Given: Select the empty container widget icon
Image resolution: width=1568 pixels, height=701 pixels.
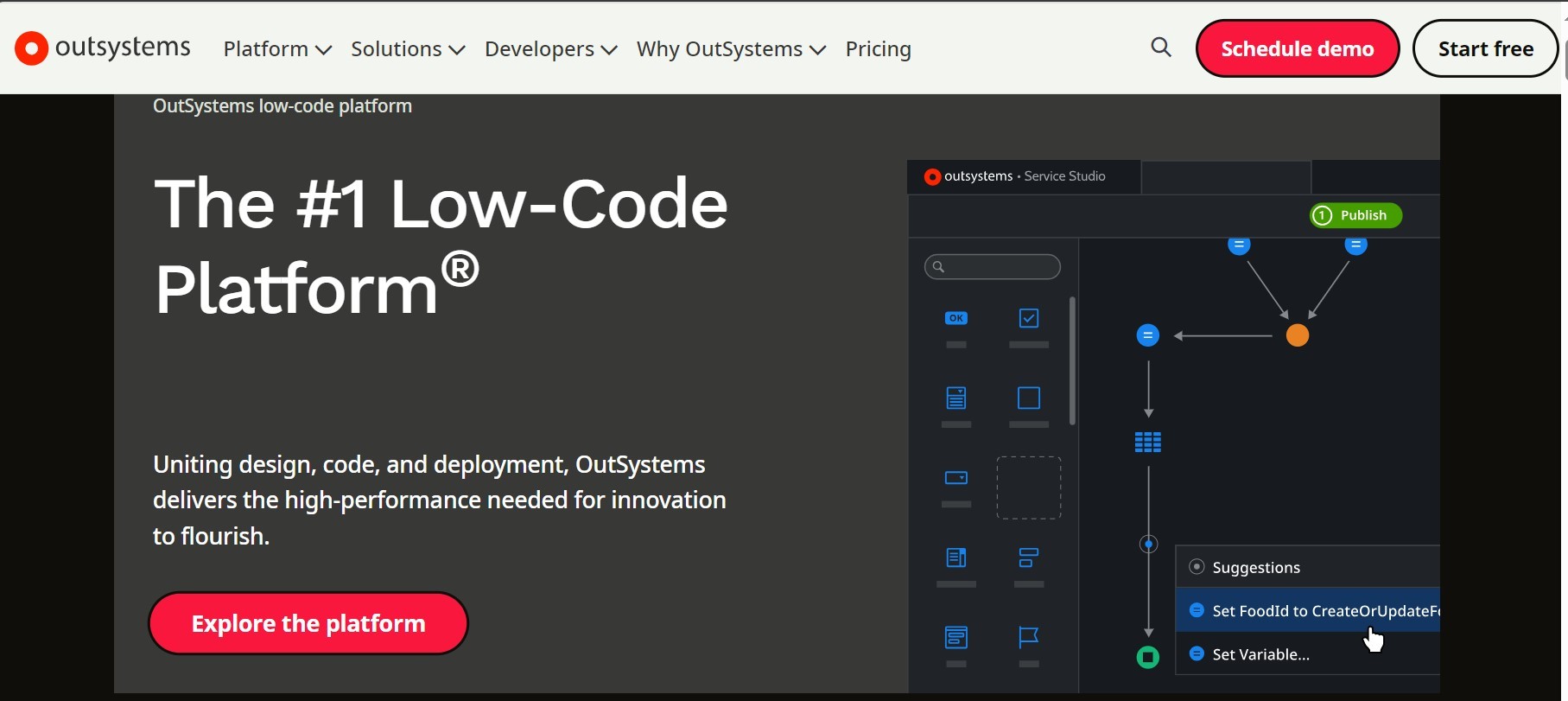Looking at the screenshot, I should point(1029,399).
